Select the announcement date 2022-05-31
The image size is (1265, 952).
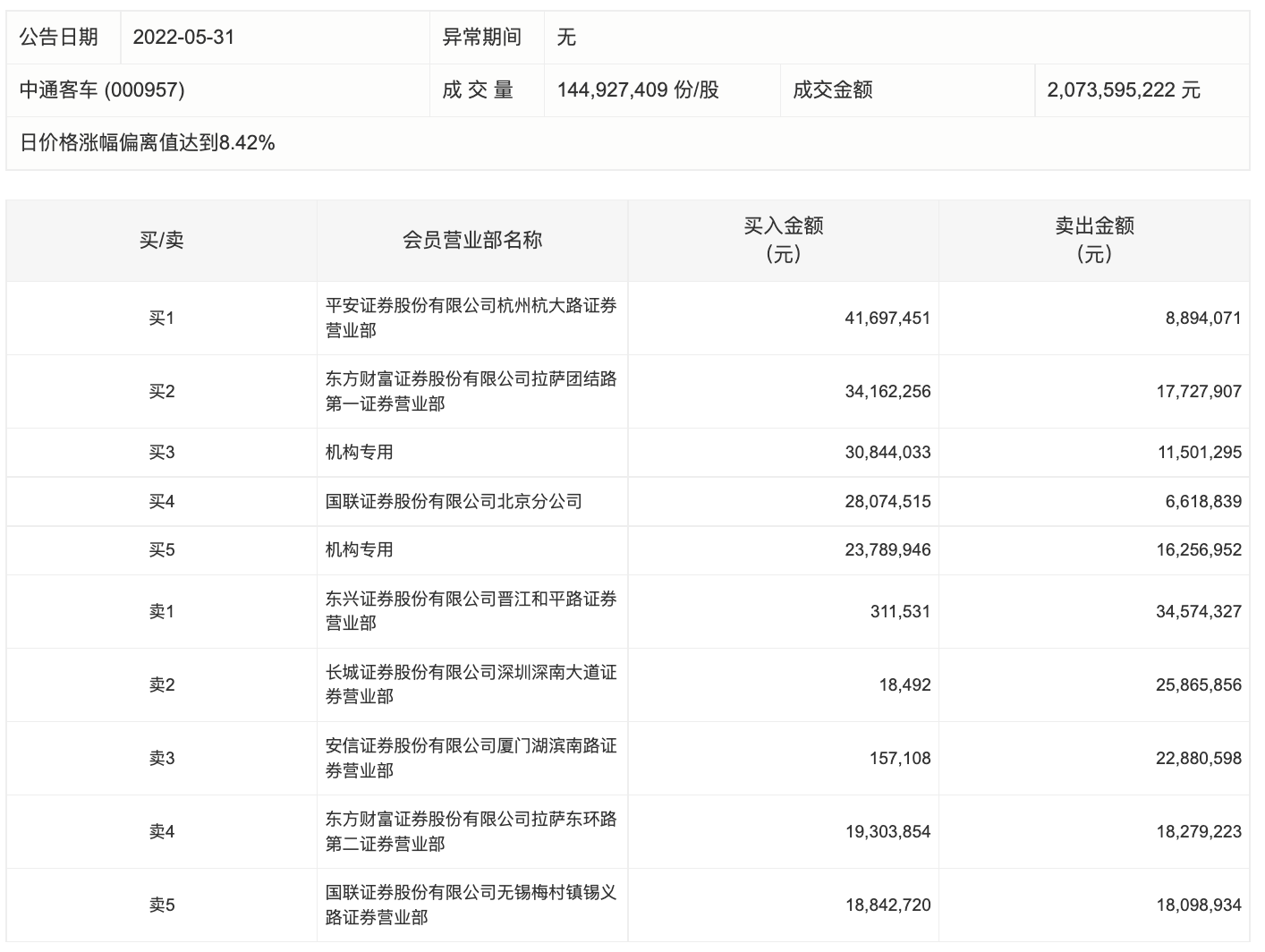(183, 38)
